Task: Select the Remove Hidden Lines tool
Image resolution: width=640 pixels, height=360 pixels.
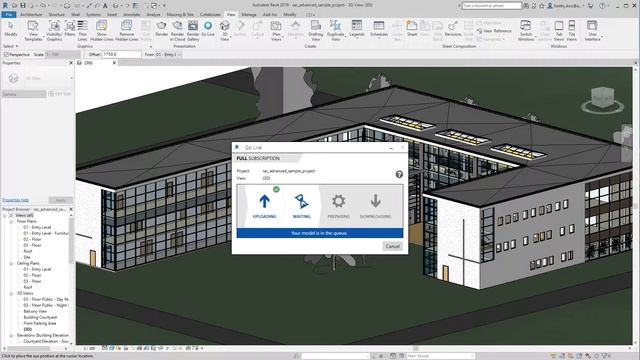Action: pos(127,31)
